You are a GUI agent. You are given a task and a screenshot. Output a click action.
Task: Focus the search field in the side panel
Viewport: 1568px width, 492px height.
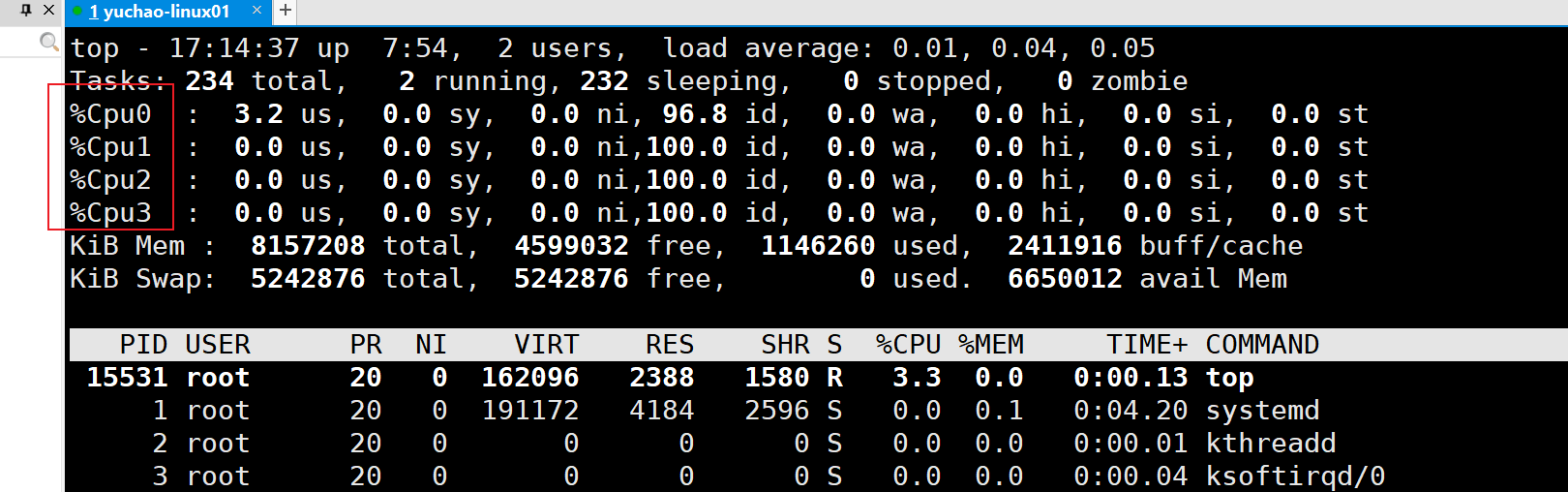pos(19,41)
